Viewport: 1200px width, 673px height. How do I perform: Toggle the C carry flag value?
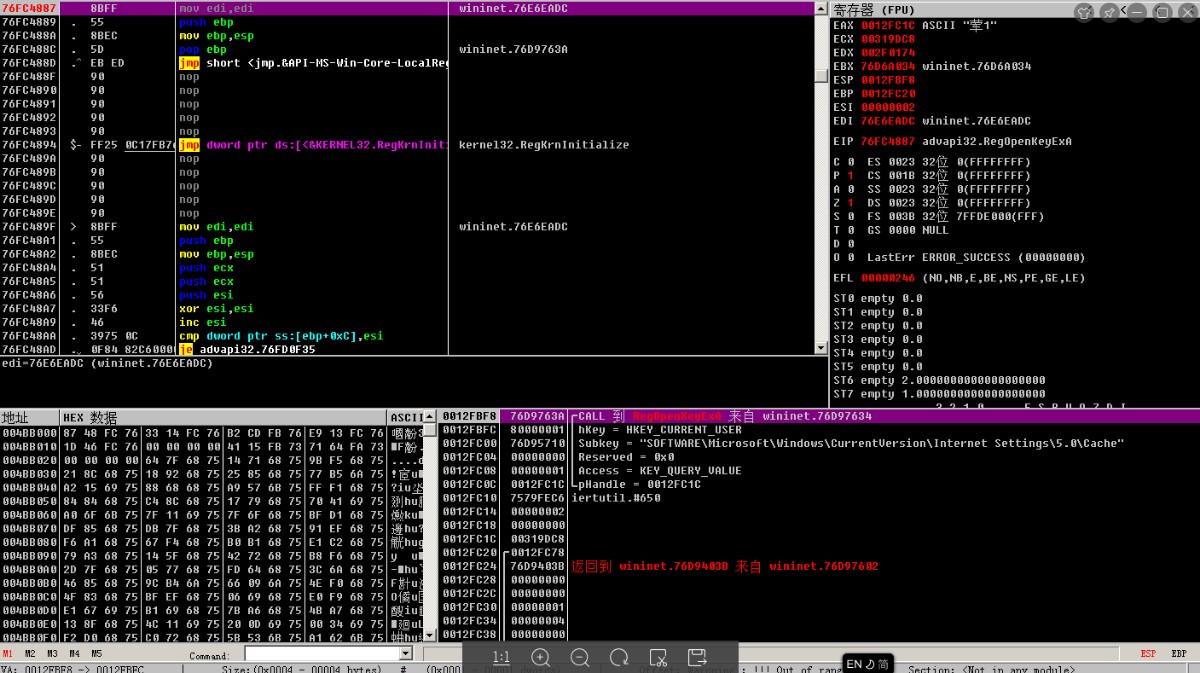[849, 162]
